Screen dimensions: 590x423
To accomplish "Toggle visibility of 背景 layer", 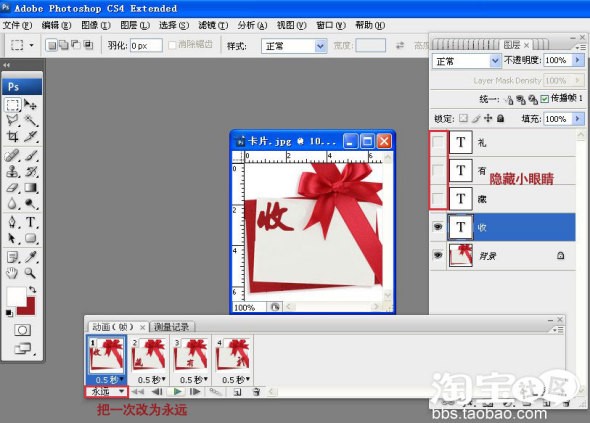I will coord(438,255).
